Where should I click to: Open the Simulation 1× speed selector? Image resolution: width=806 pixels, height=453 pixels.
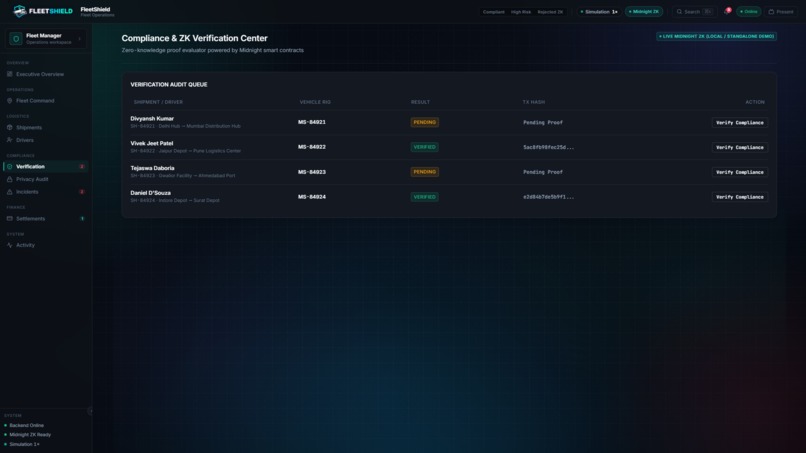(599, 11)
